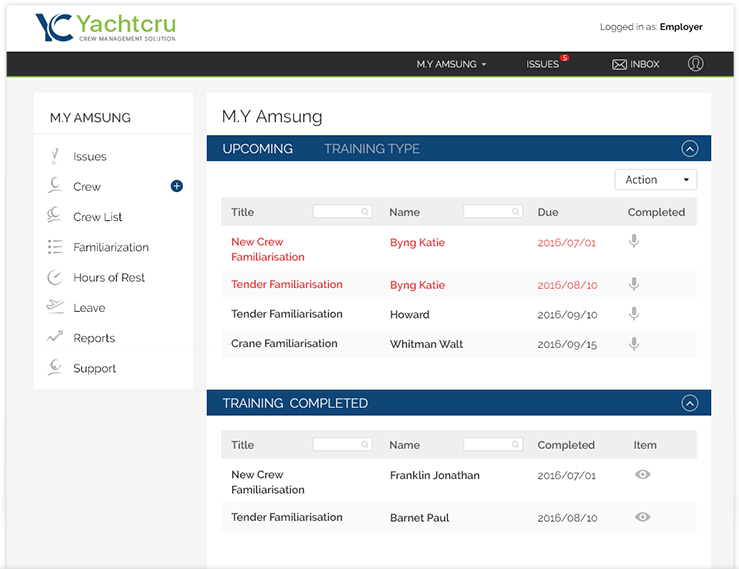This screenshot has height=569, width=739.
Task: Open Reports in sidebar
Action: (x=94, y=338)
